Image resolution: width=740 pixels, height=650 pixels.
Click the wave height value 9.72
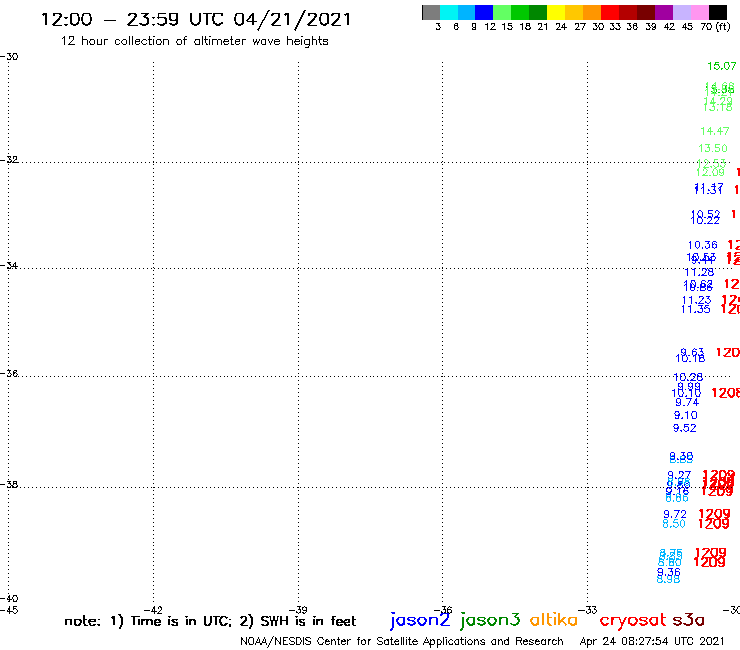tap(675, 514)
